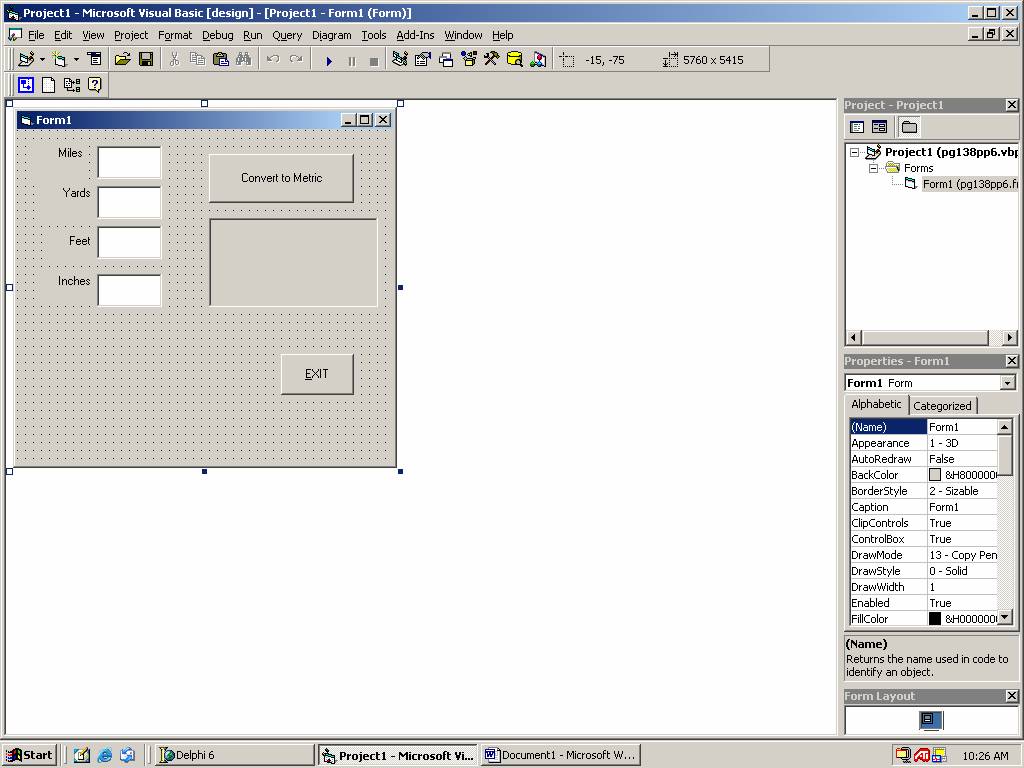The height and width of the screenshot is (768, 1024).
Task: Click View Object icon in Project panel
Action: click(x=879, y=127)
